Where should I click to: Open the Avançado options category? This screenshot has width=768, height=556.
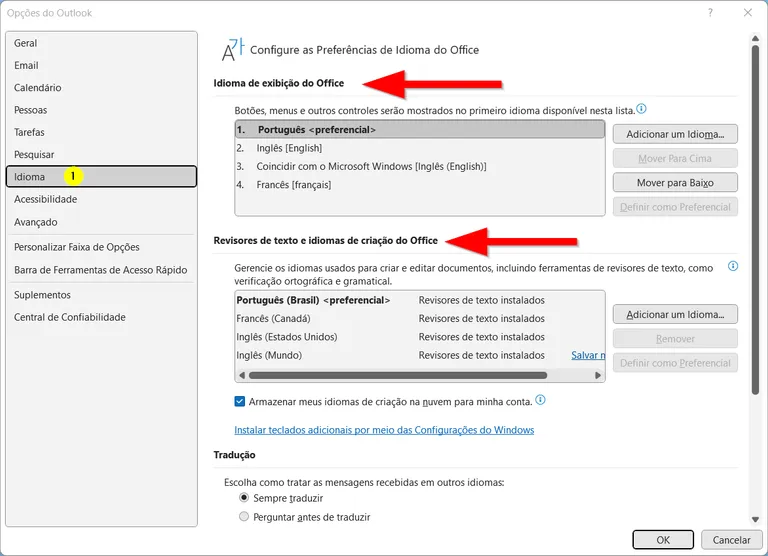(101, 222)
